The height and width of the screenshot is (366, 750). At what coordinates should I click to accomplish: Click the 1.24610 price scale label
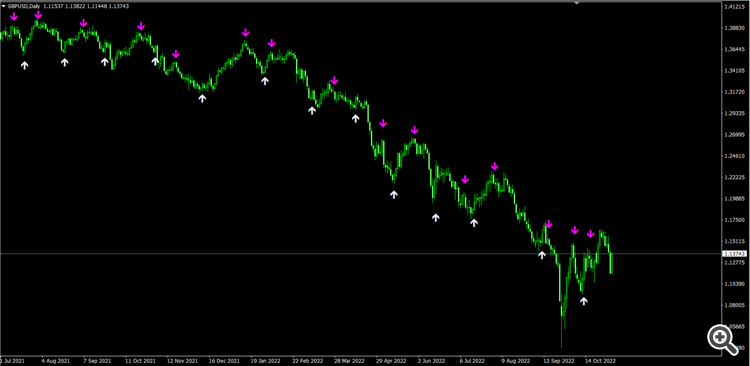pos(734,156)
